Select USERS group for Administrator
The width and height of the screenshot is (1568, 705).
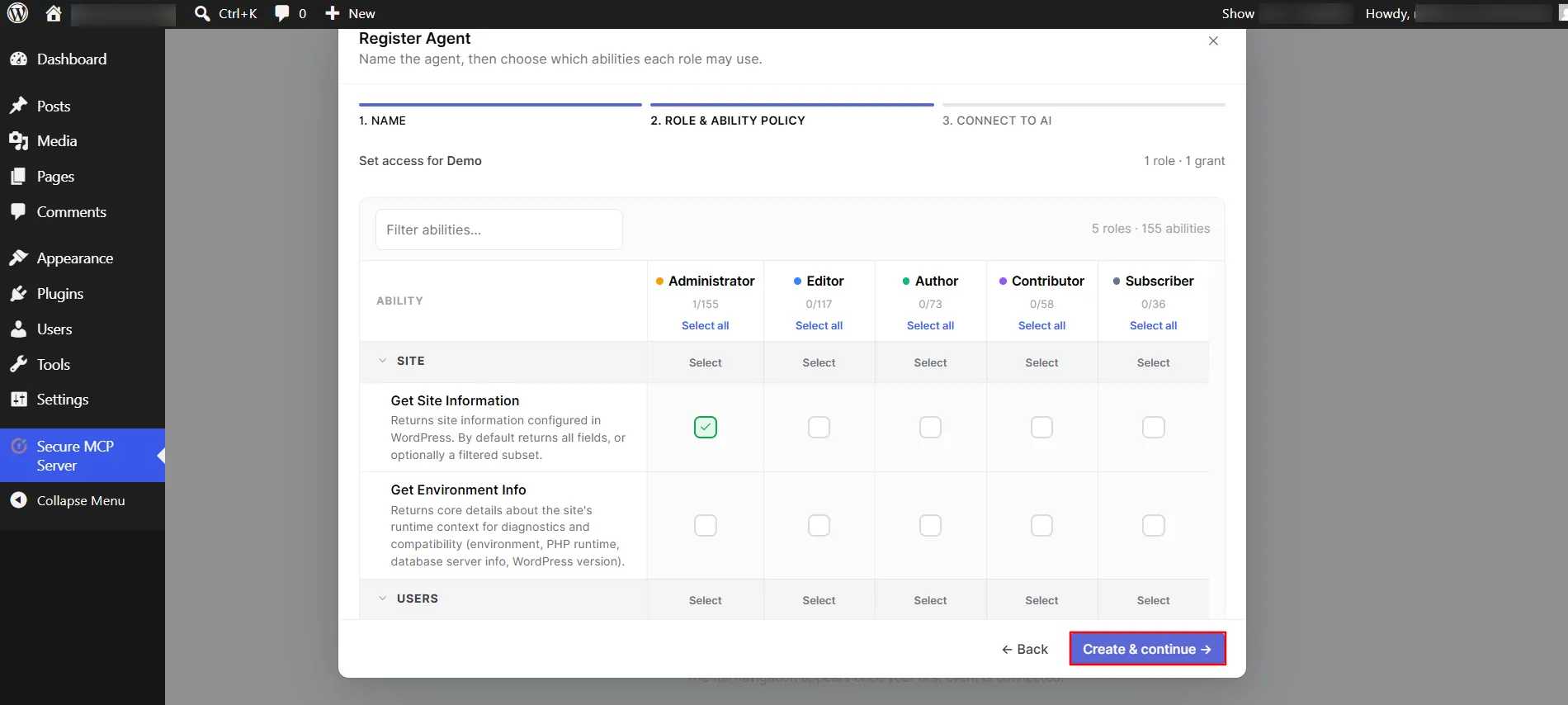pyautogui.click(x=705, y=600)
